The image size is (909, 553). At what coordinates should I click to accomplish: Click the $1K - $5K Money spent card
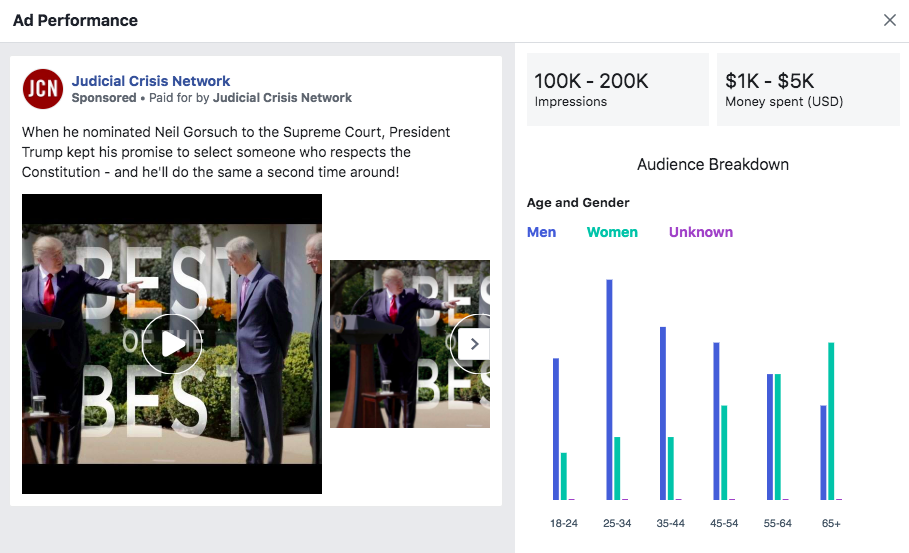[808, 89]
